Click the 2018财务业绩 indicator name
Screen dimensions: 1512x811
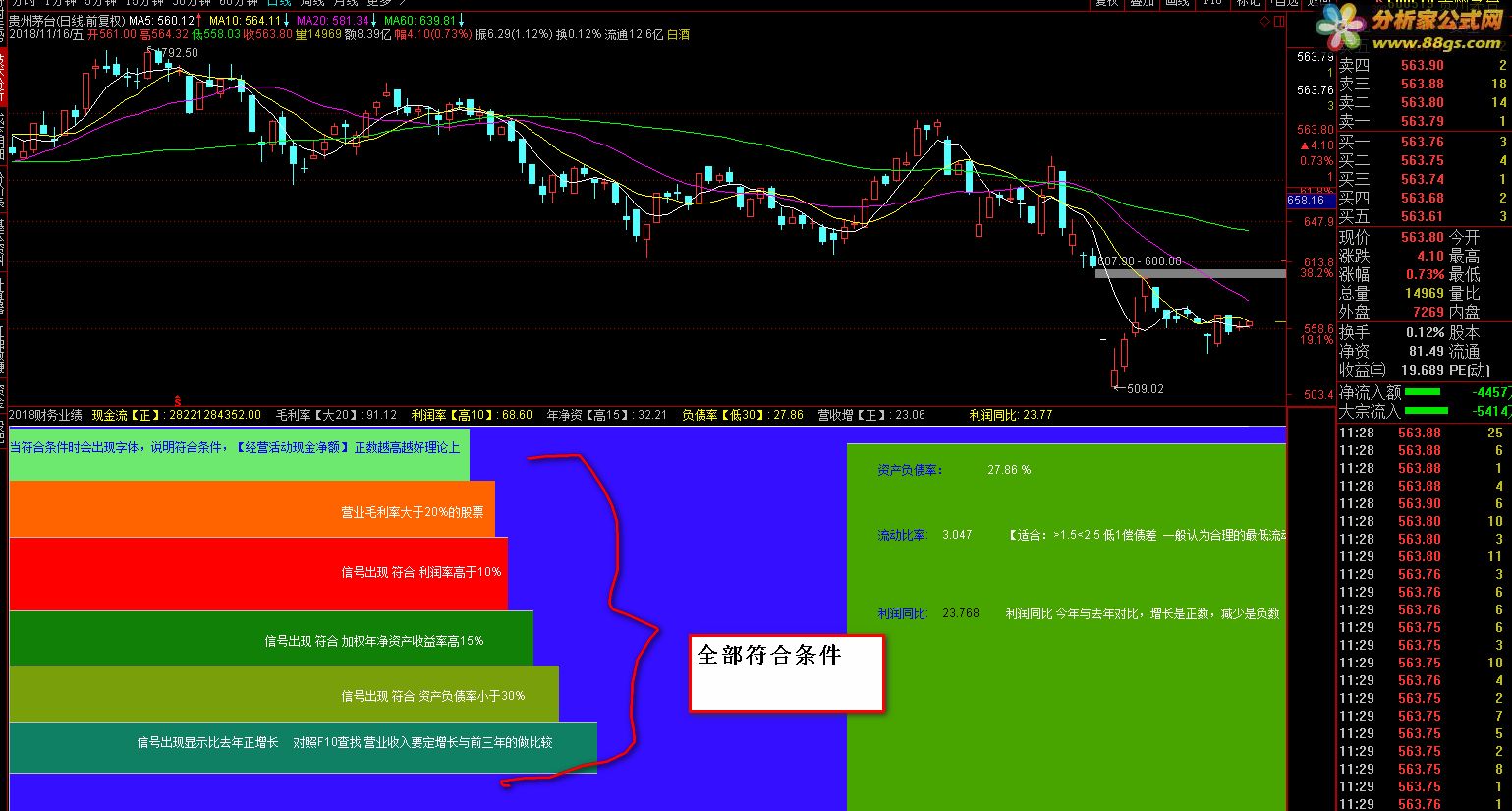click(x=45, y=415)
